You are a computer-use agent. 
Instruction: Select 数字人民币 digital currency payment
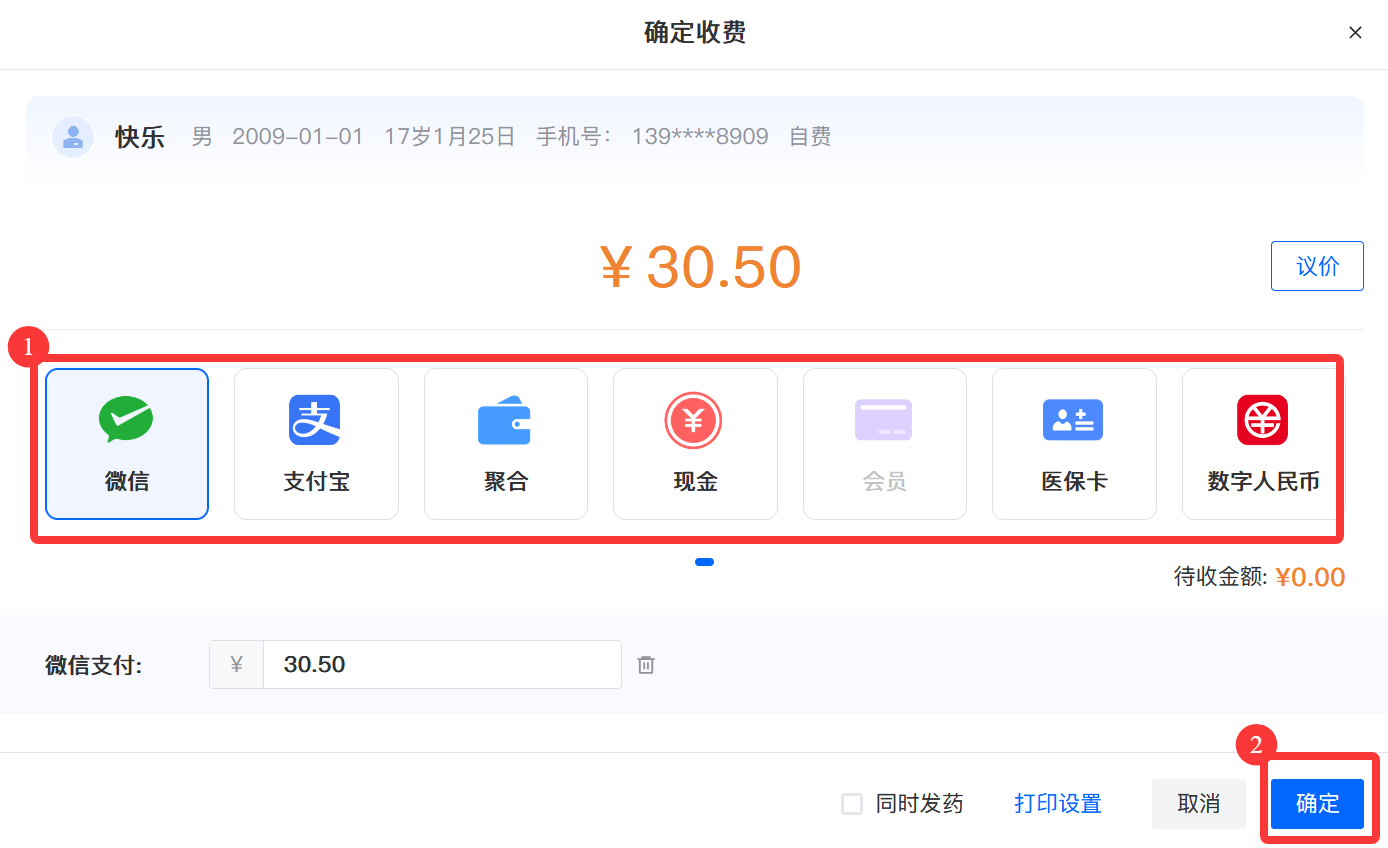coord(1262,444)
